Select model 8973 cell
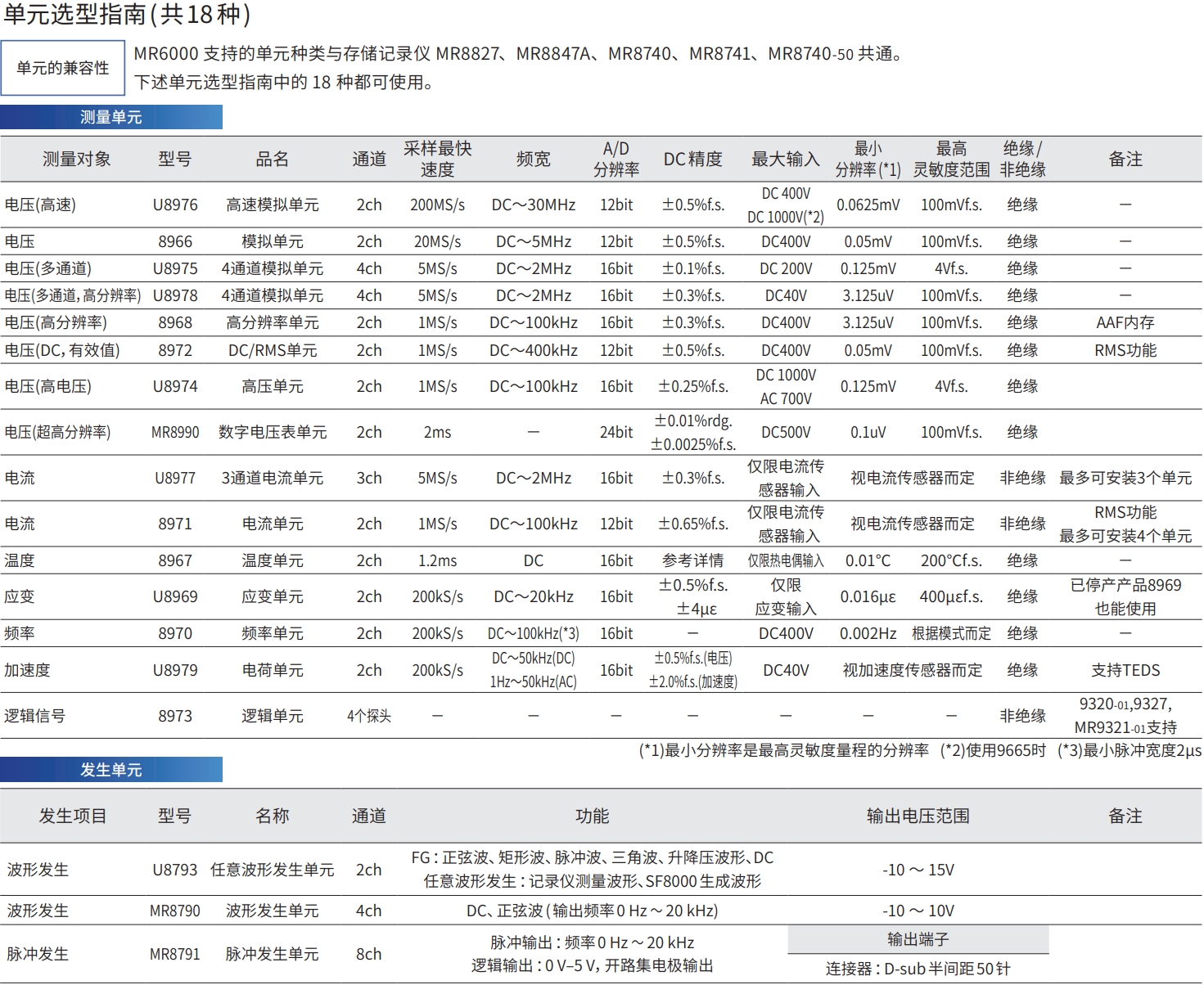 click(175, 717)
